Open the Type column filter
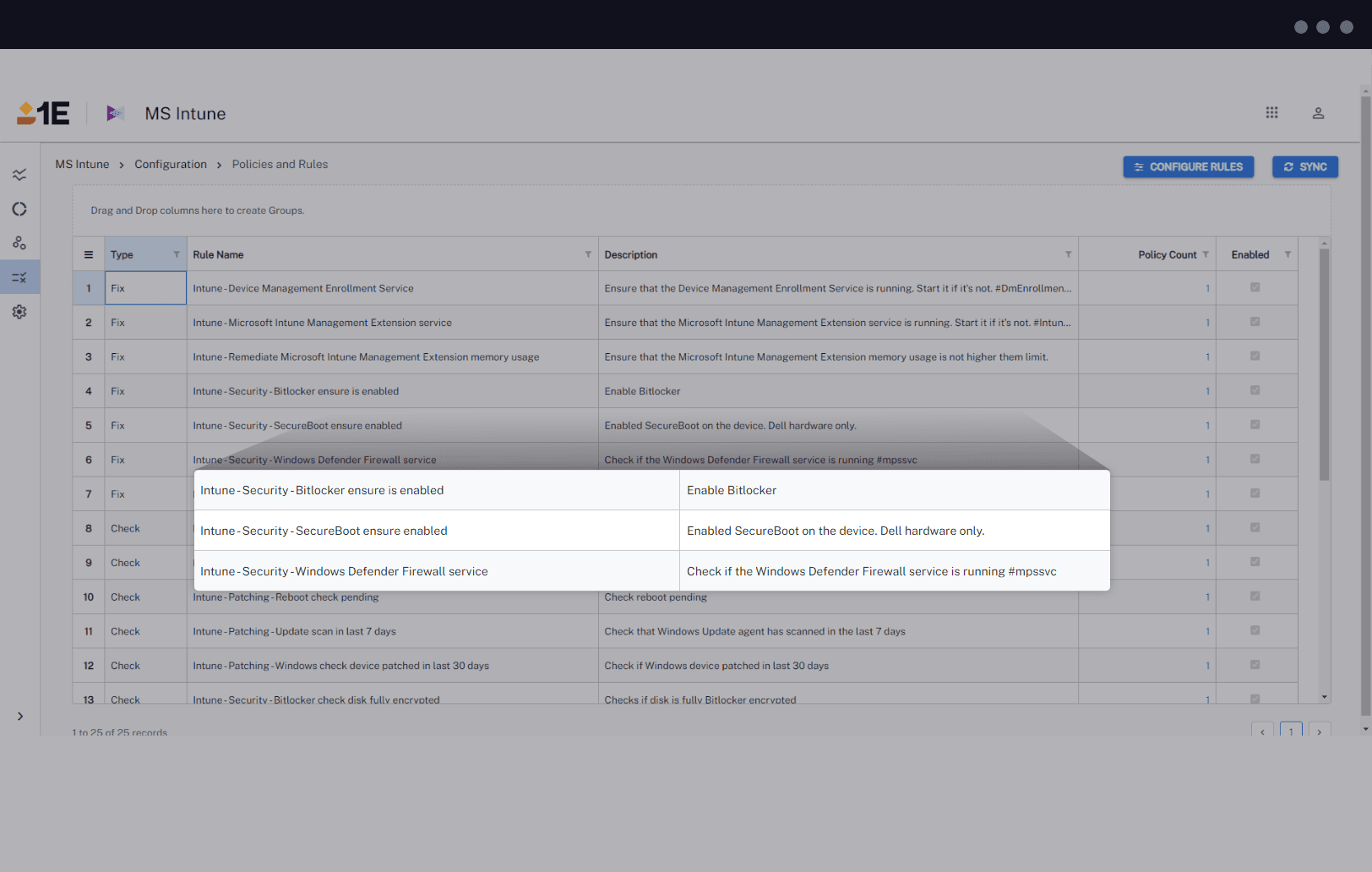The height and width of the screenshot is (872, 1372). click(x=177, y=253)
